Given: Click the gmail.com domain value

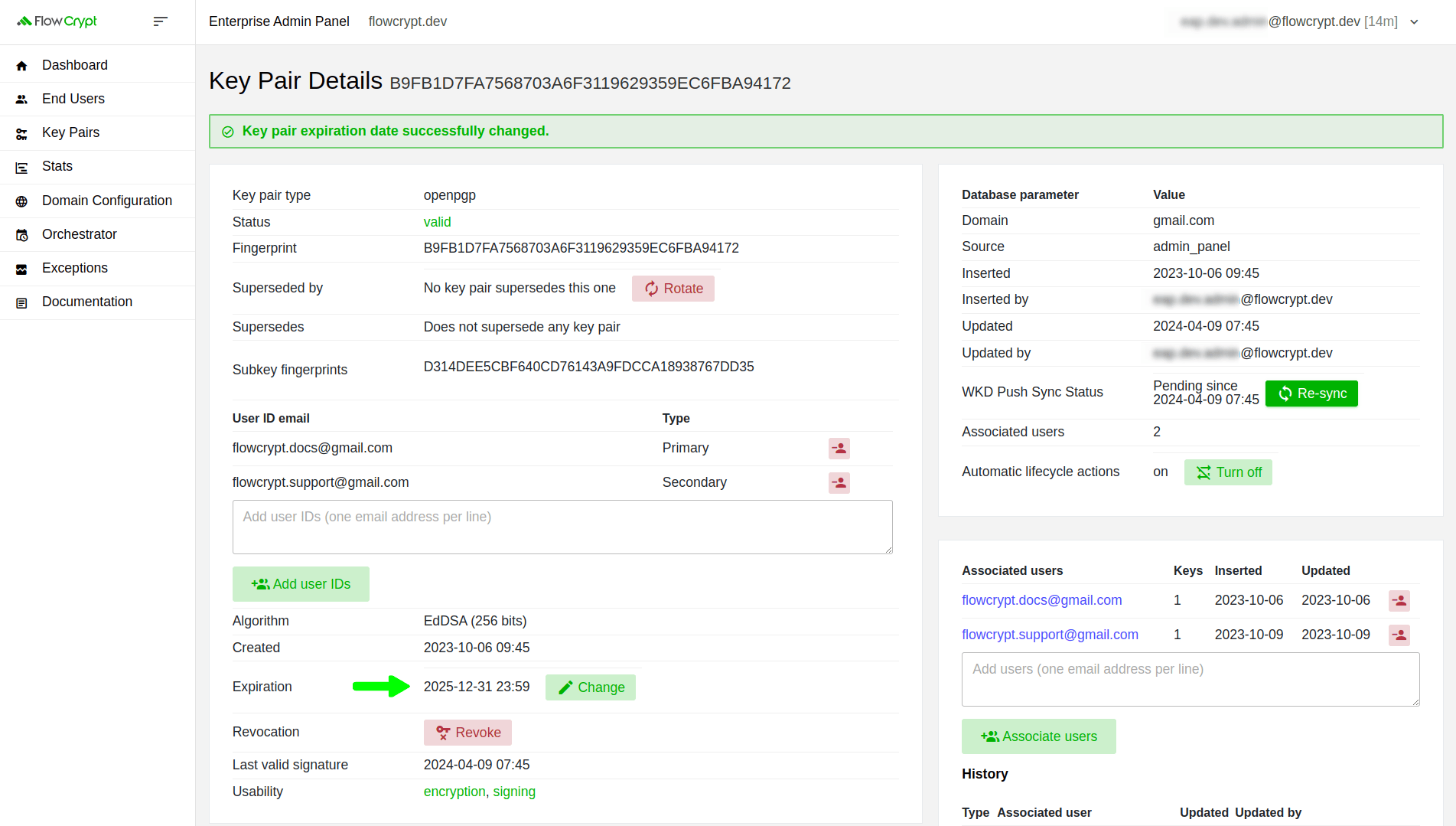Looking at the screenshot, I should (x=1184, y=220).
